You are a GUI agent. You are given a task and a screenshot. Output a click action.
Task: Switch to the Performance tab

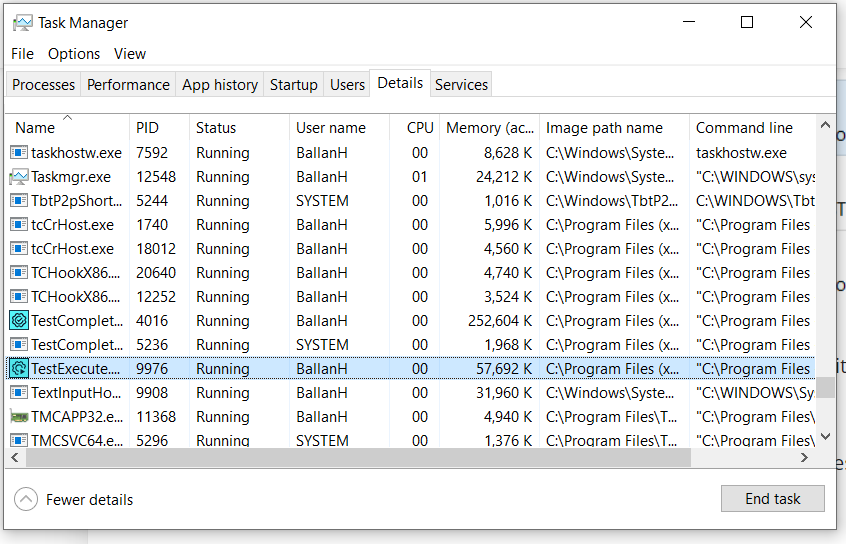click(128, 85)
